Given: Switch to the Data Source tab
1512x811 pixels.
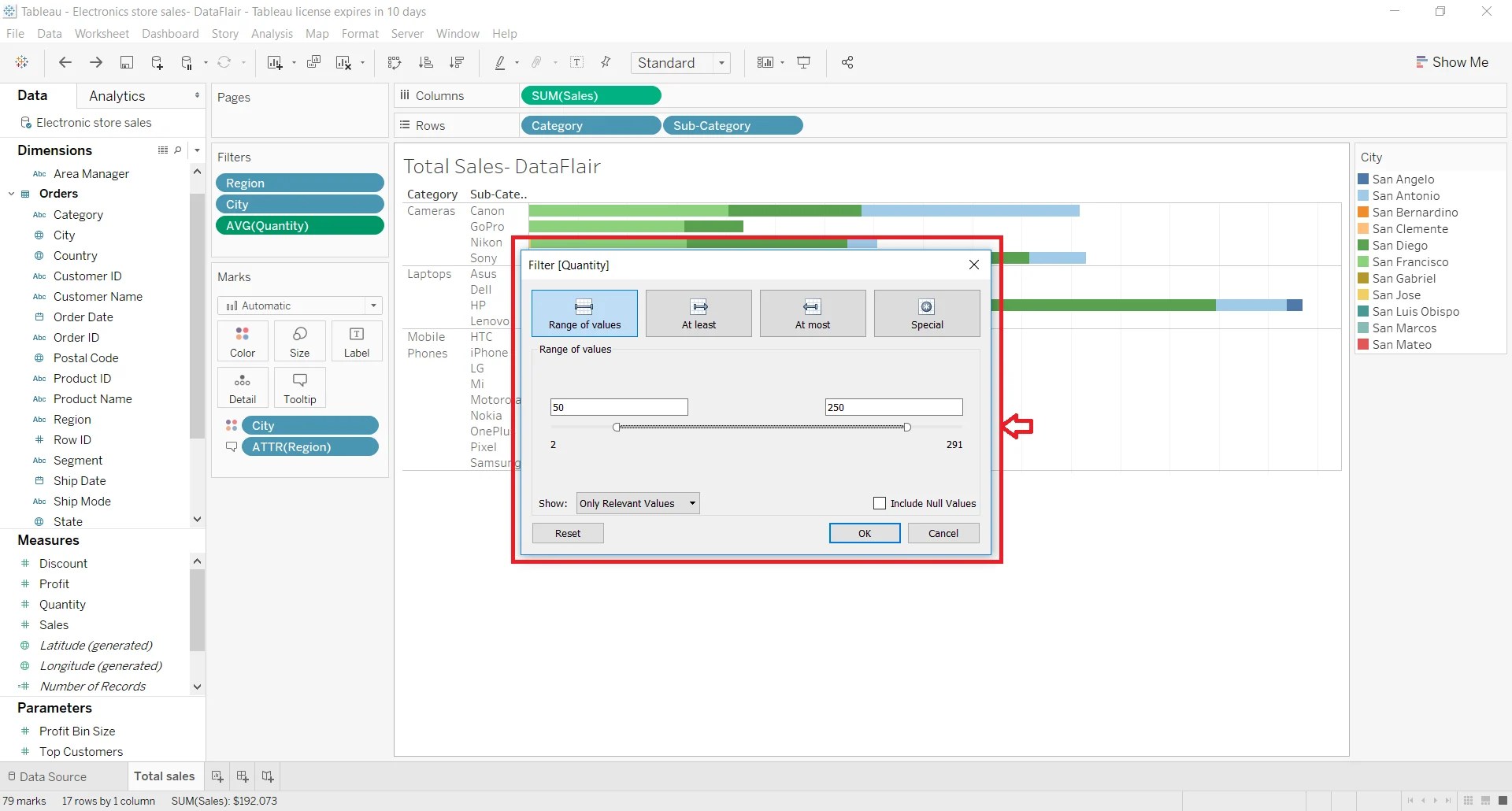Looking at the screenshot, I should [x=55, y=776].
